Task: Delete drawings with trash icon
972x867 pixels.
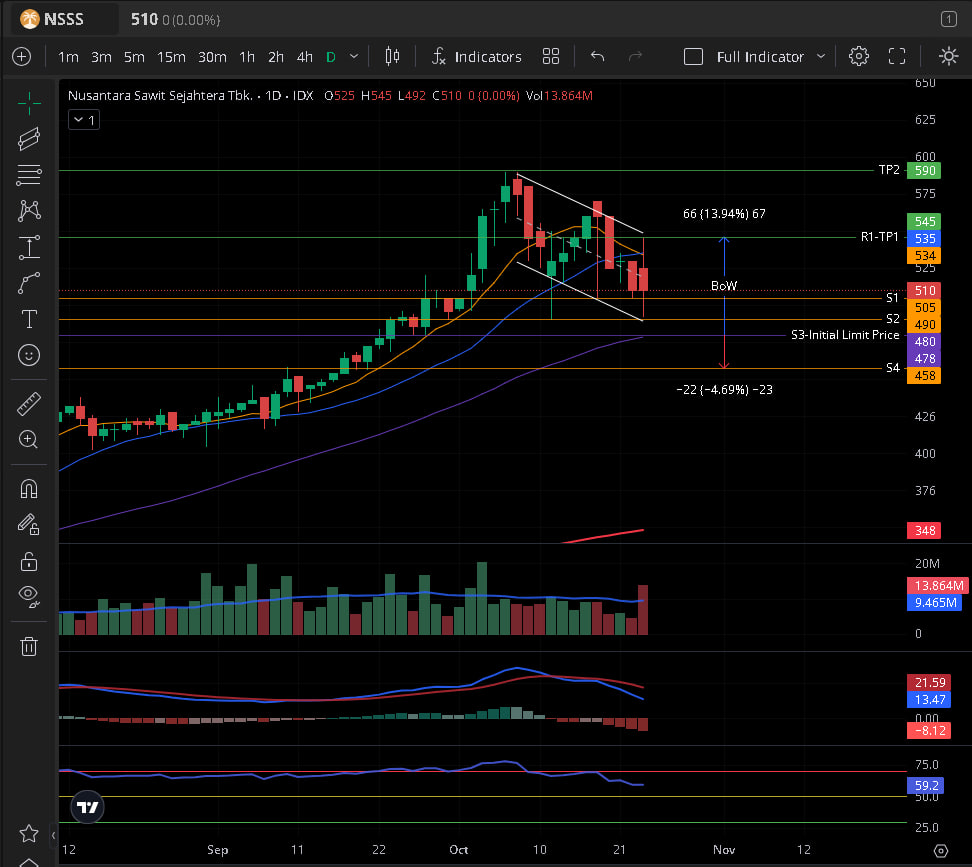Action: 29,646
